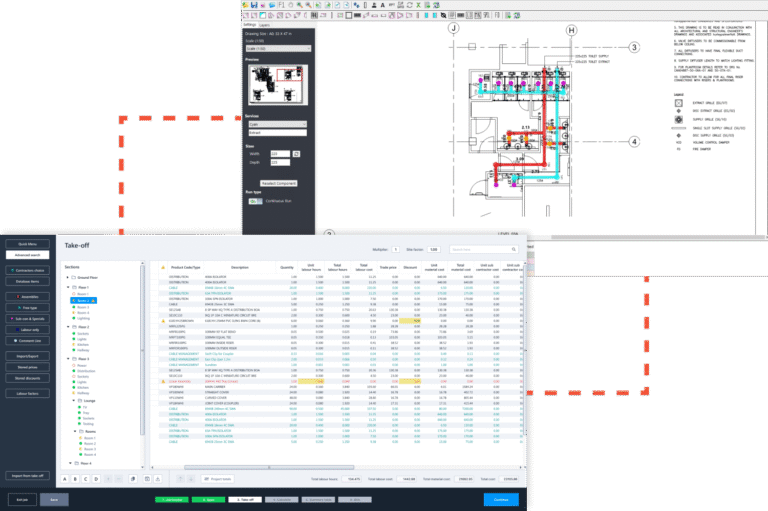768x511 pixels.
Task: Click the refresh arrows icon in drawing toolbar
Action: [x=409, y=5]
